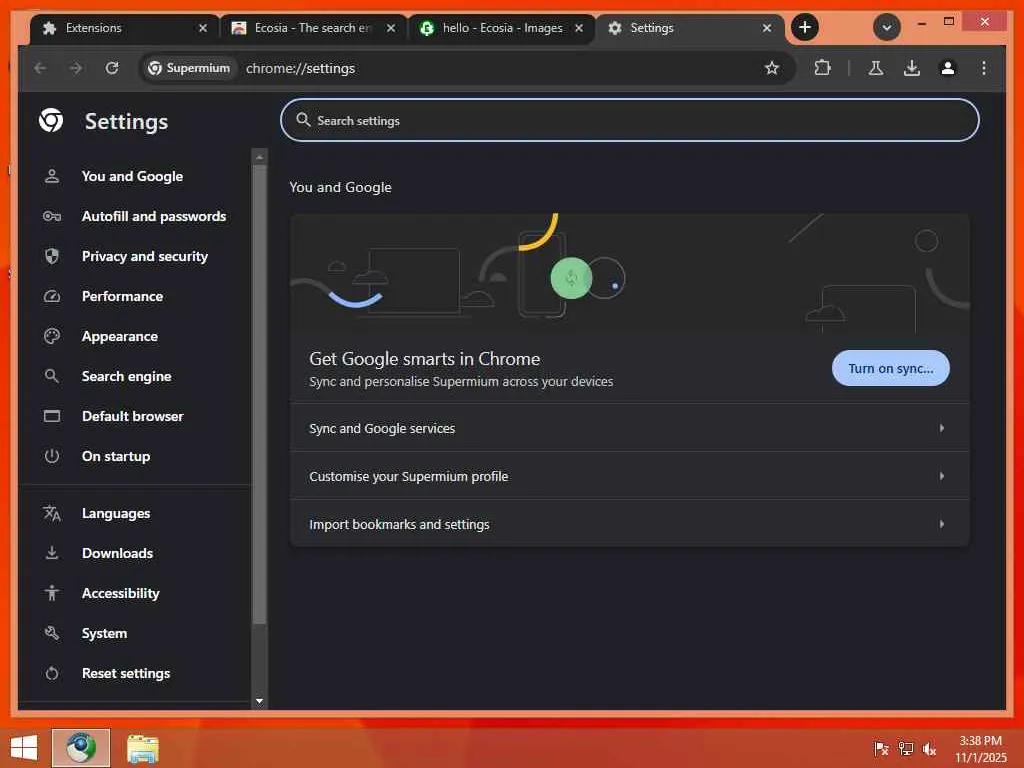Open Autofill and passwords section
The width and height of the screenshot is (1024, 768).
coord(135,216)
